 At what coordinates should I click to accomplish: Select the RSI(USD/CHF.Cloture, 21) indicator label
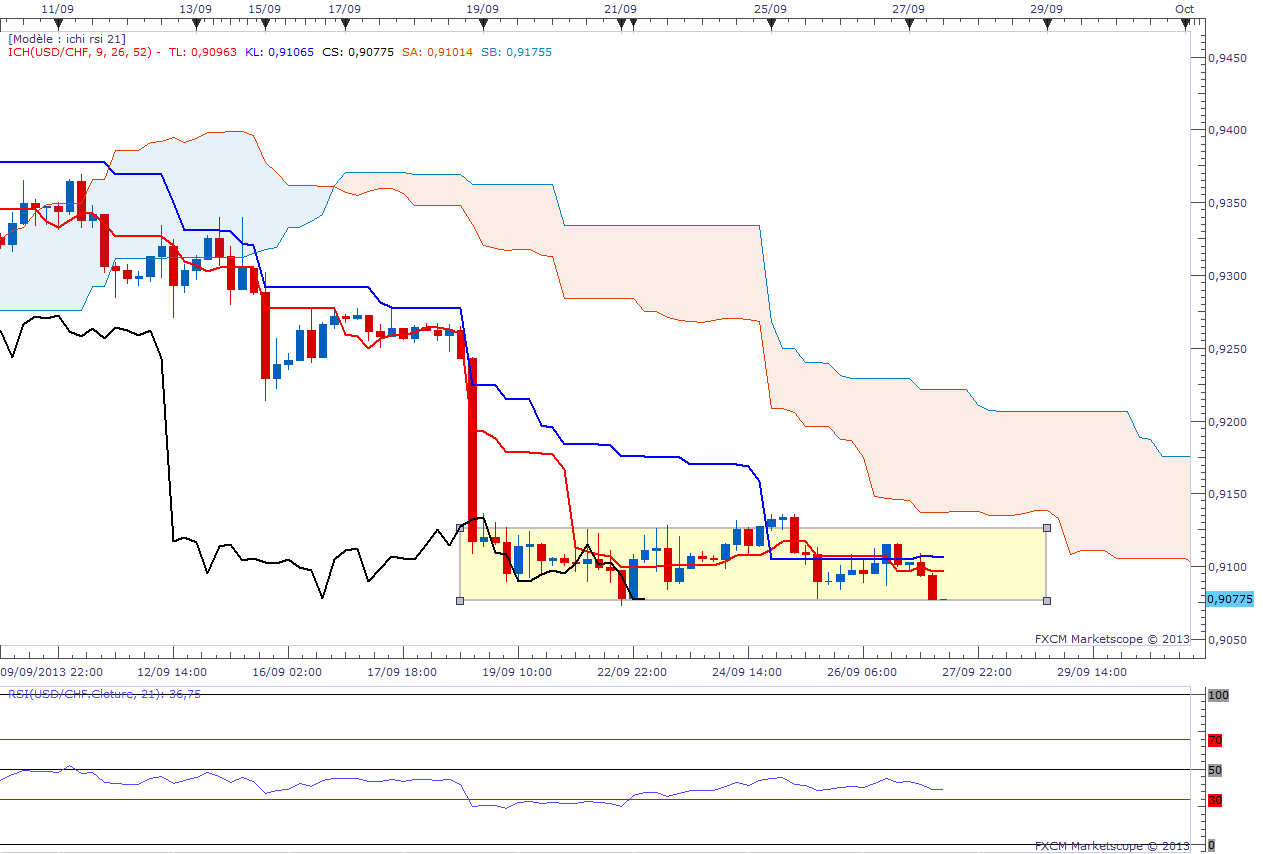pos(104,693)
